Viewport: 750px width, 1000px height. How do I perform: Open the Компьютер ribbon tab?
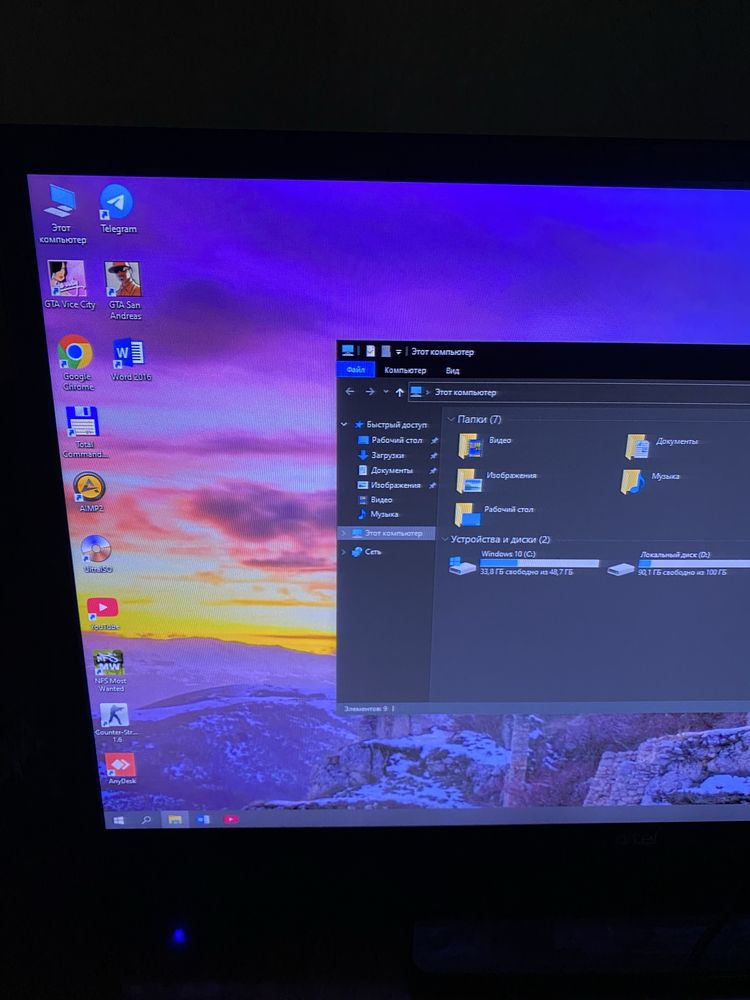pos(405,370)
